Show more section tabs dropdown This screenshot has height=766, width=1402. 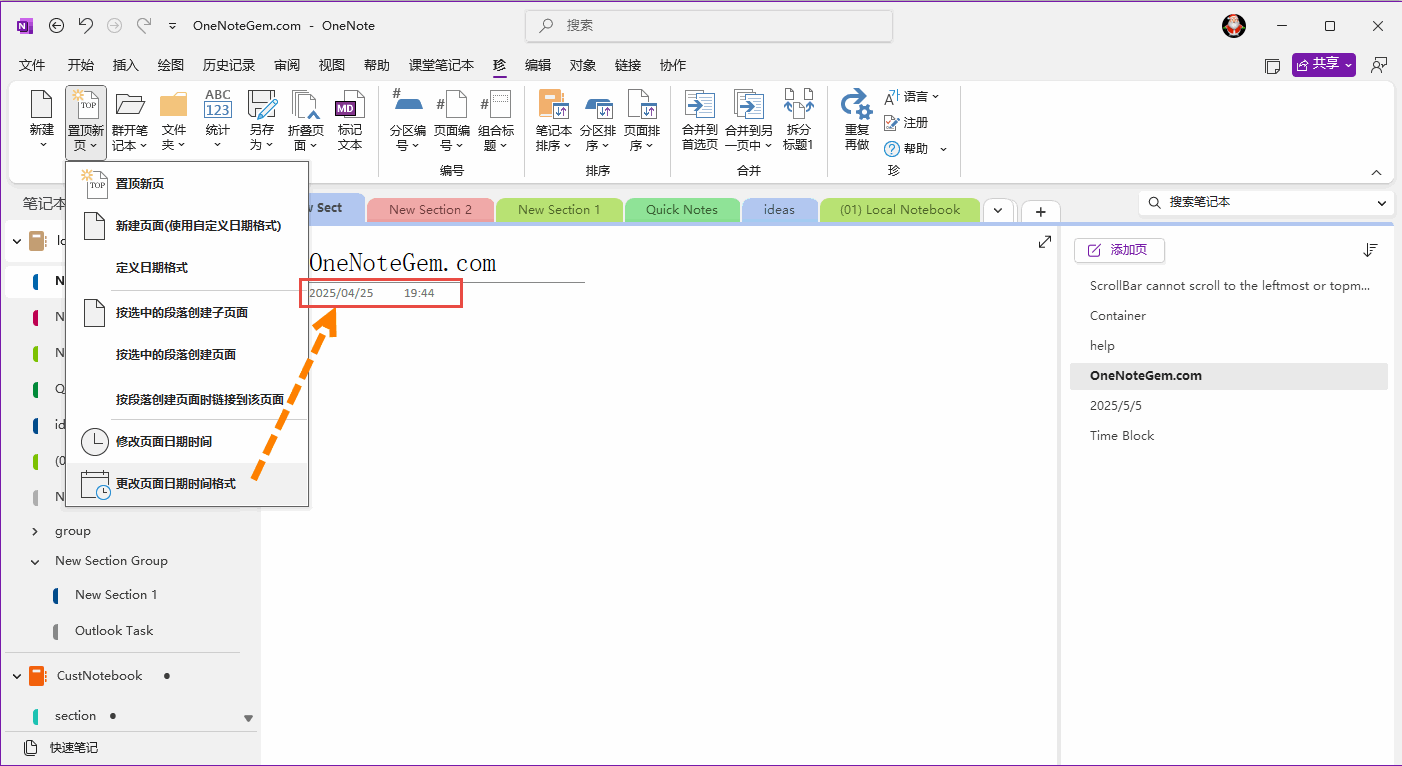coord(998,211)
